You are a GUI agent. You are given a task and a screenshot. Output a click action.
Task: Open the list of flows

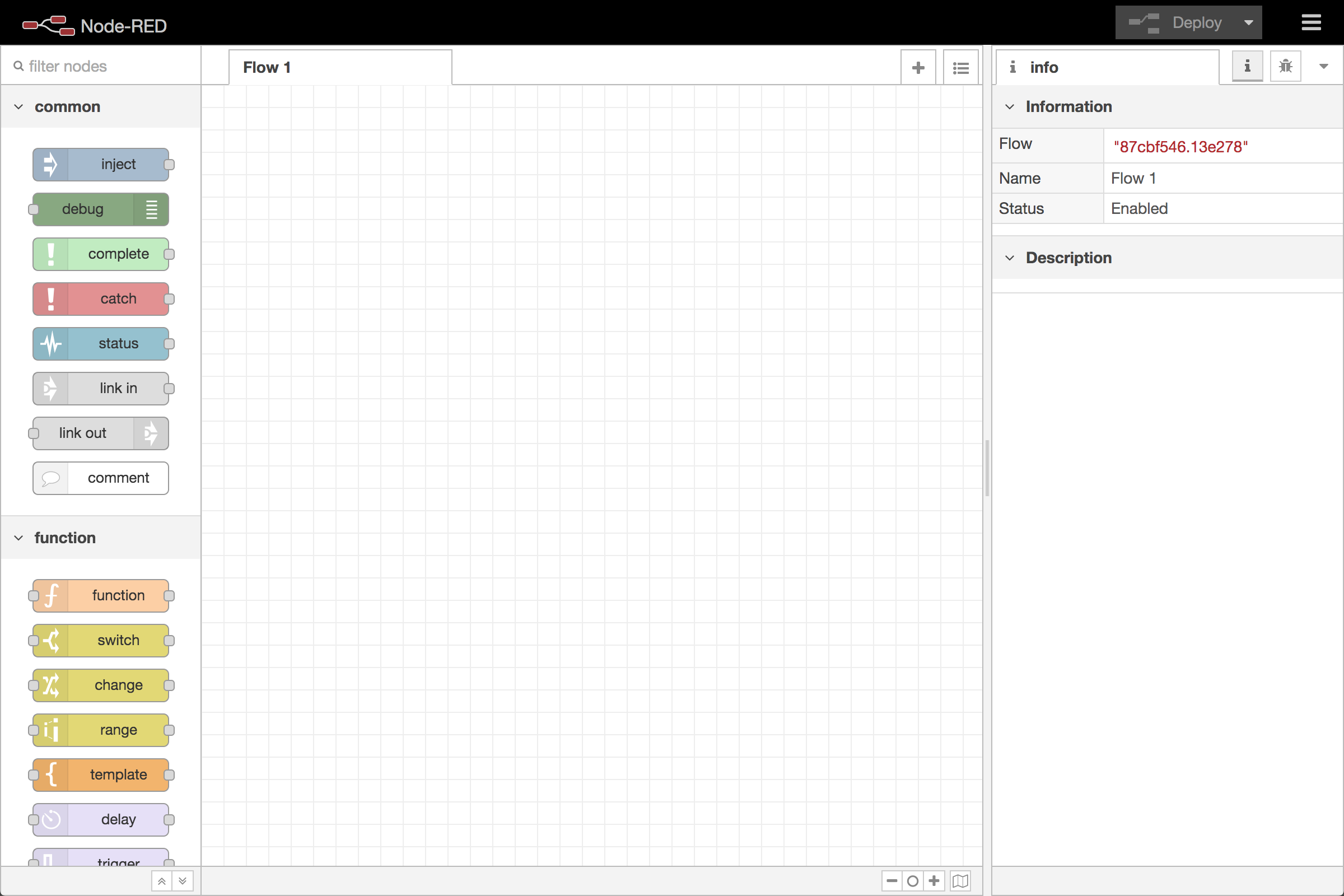(960, 67)
